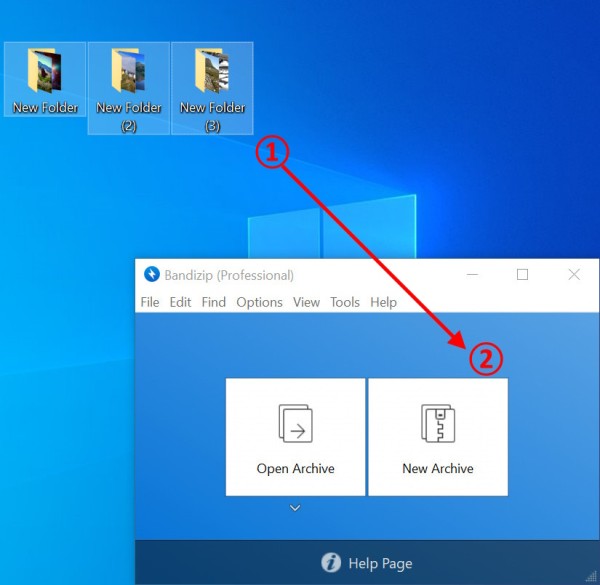The height and width of the screenshot is (585, 600).
Task: Click the Open Archive tile icon
Action: (295, 423)
